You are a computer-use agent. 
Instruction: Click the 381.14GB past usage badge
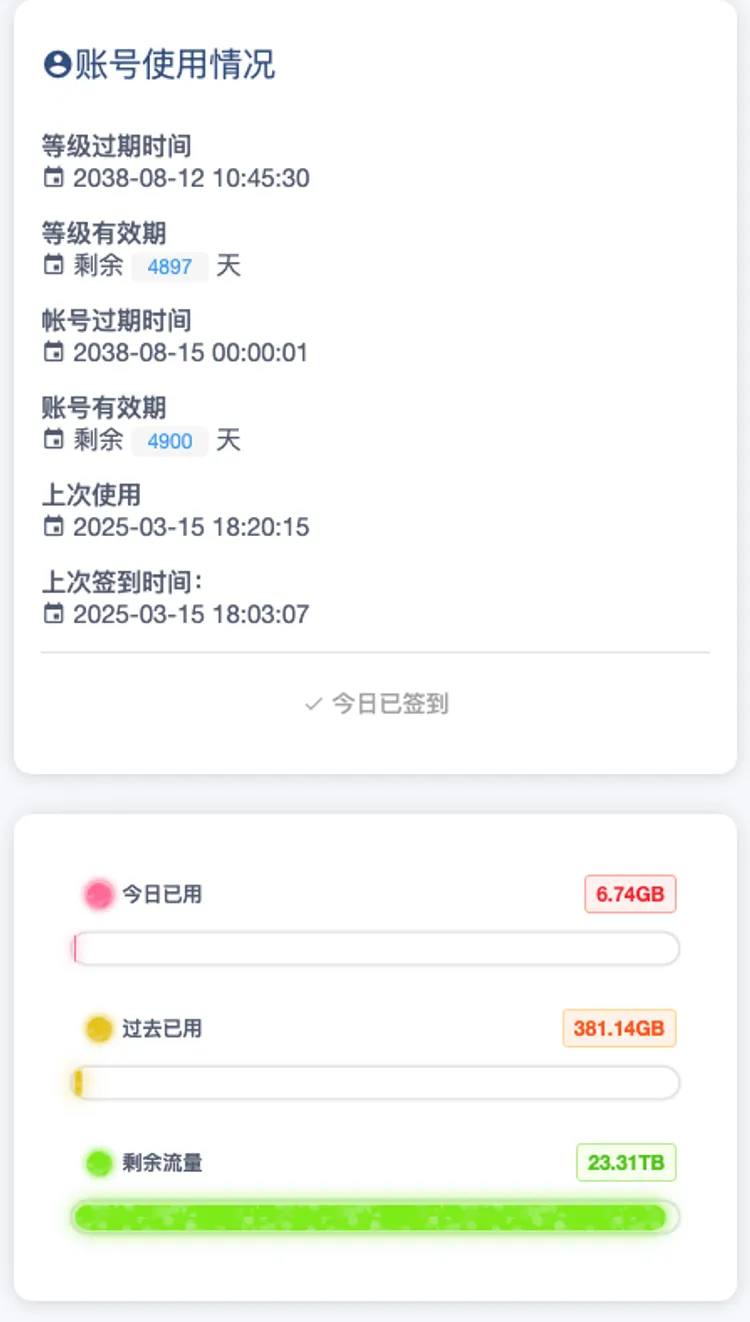pos(619,1028)
